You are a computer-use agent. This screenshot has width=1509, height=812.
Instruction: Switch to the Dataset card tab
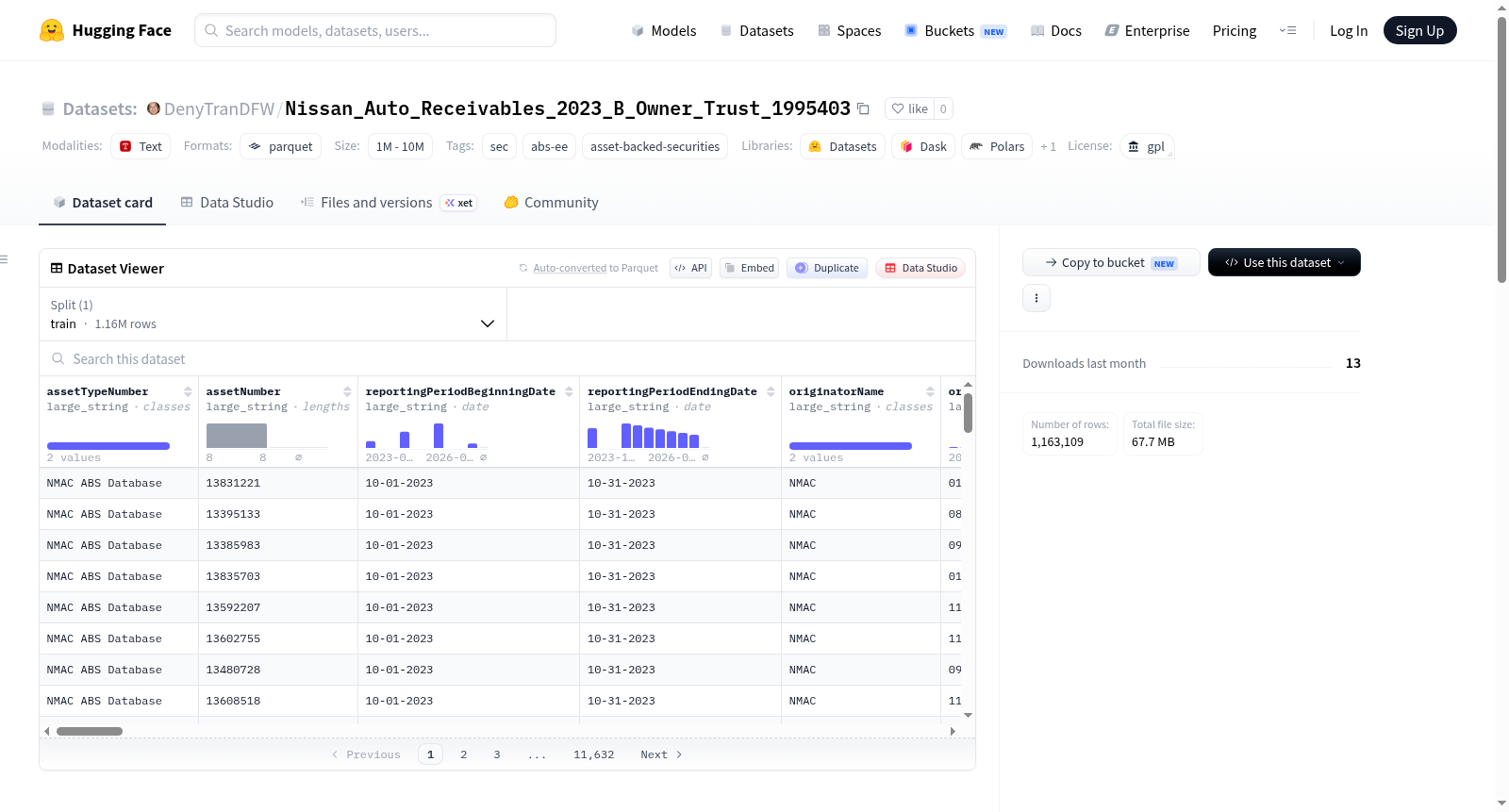pos(102,203)
